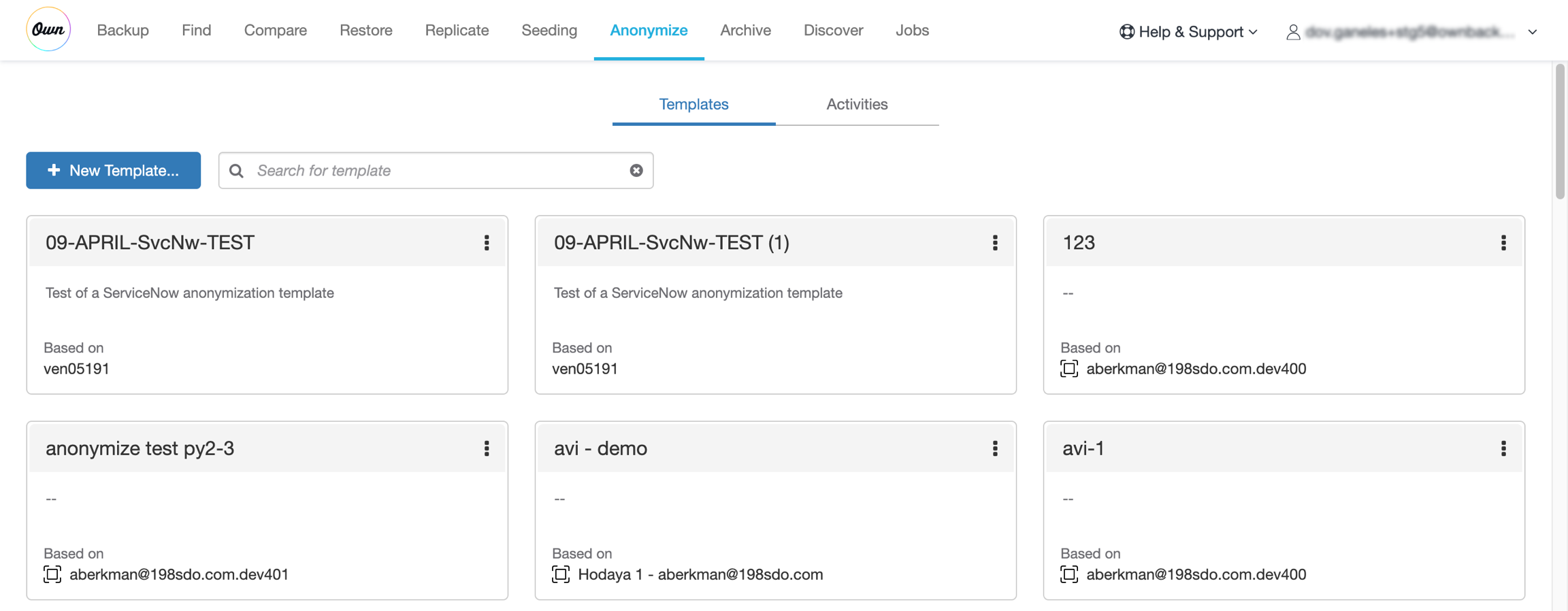
Task: Open the Compare section
Action: coord(276,30)
